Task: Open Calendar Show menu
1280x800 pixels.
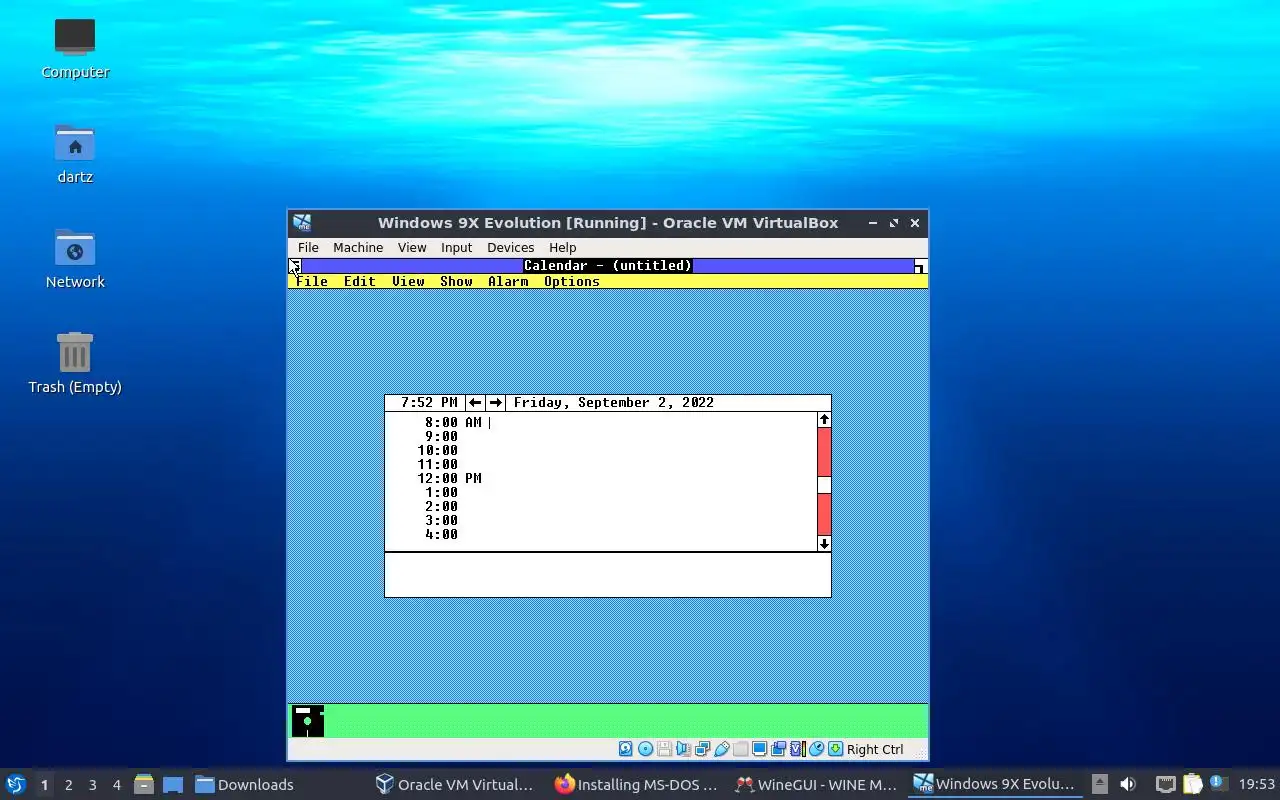Action: coord(456,281)
